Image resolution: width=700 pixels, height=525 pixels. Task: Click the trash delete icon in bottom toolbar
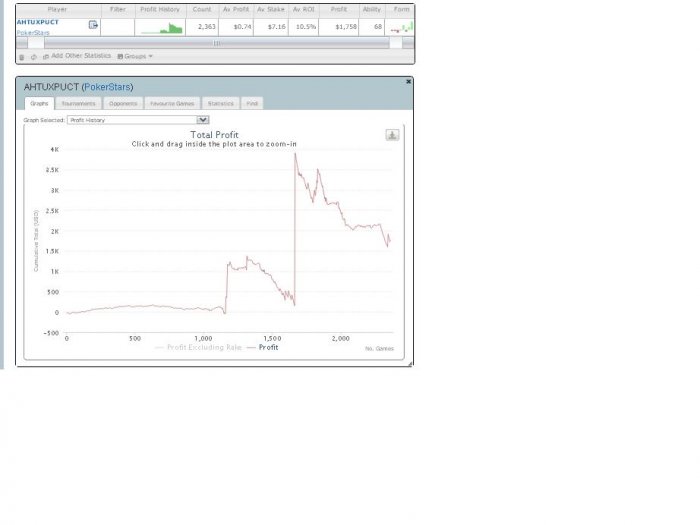coord(21,57)
